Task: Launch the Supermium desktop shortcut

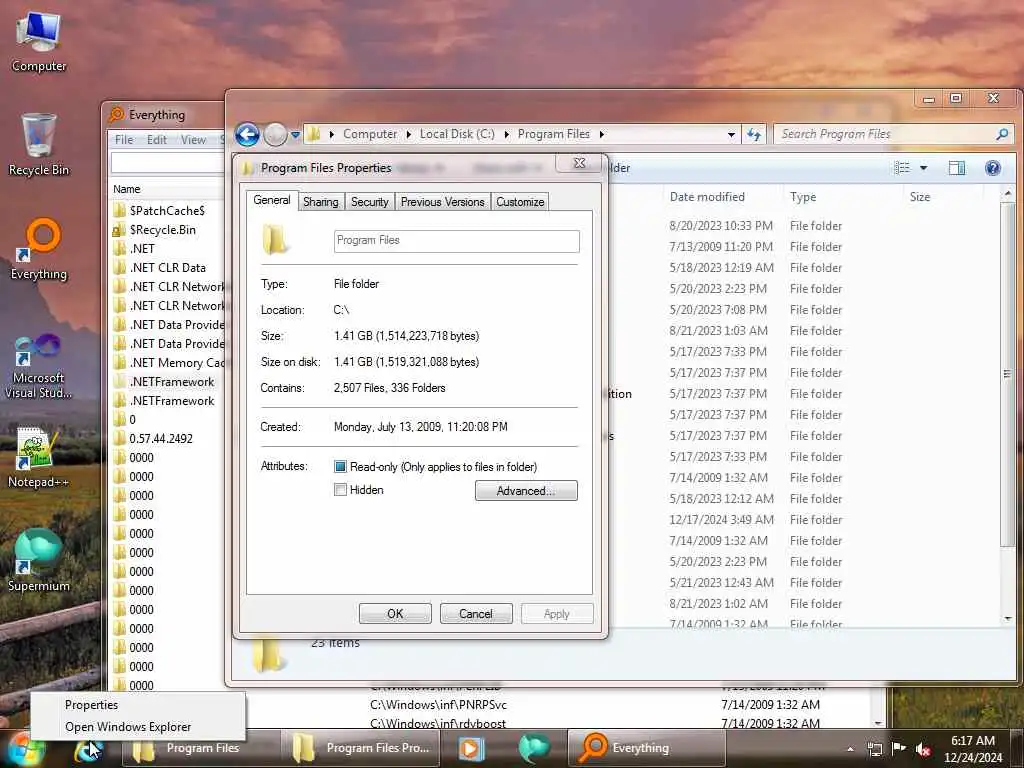Action: coord(39,560)
